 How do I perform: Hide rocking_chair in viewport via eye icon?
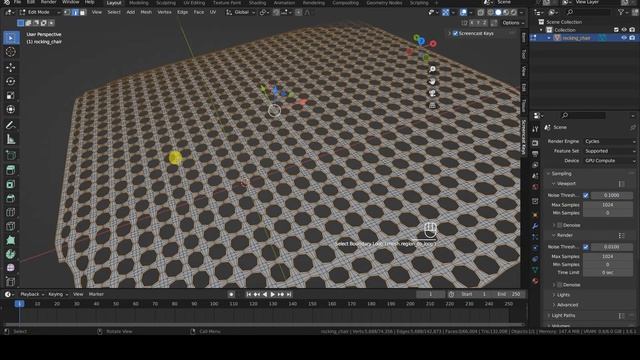624,38
